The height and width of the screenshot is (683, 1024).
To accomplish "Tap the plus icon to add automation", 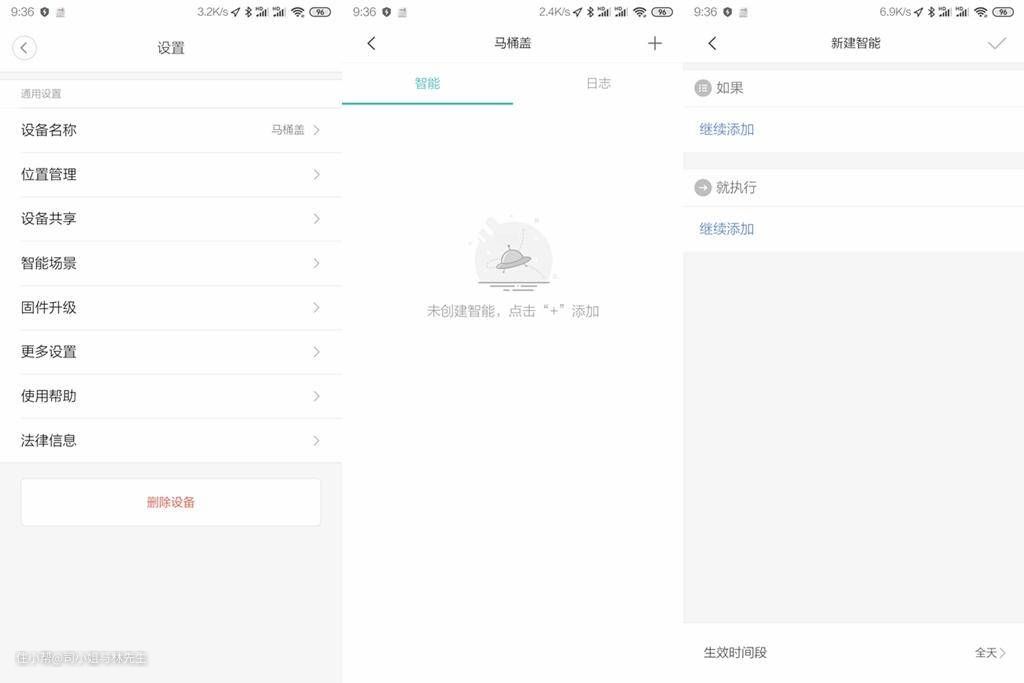I will 655,43.
